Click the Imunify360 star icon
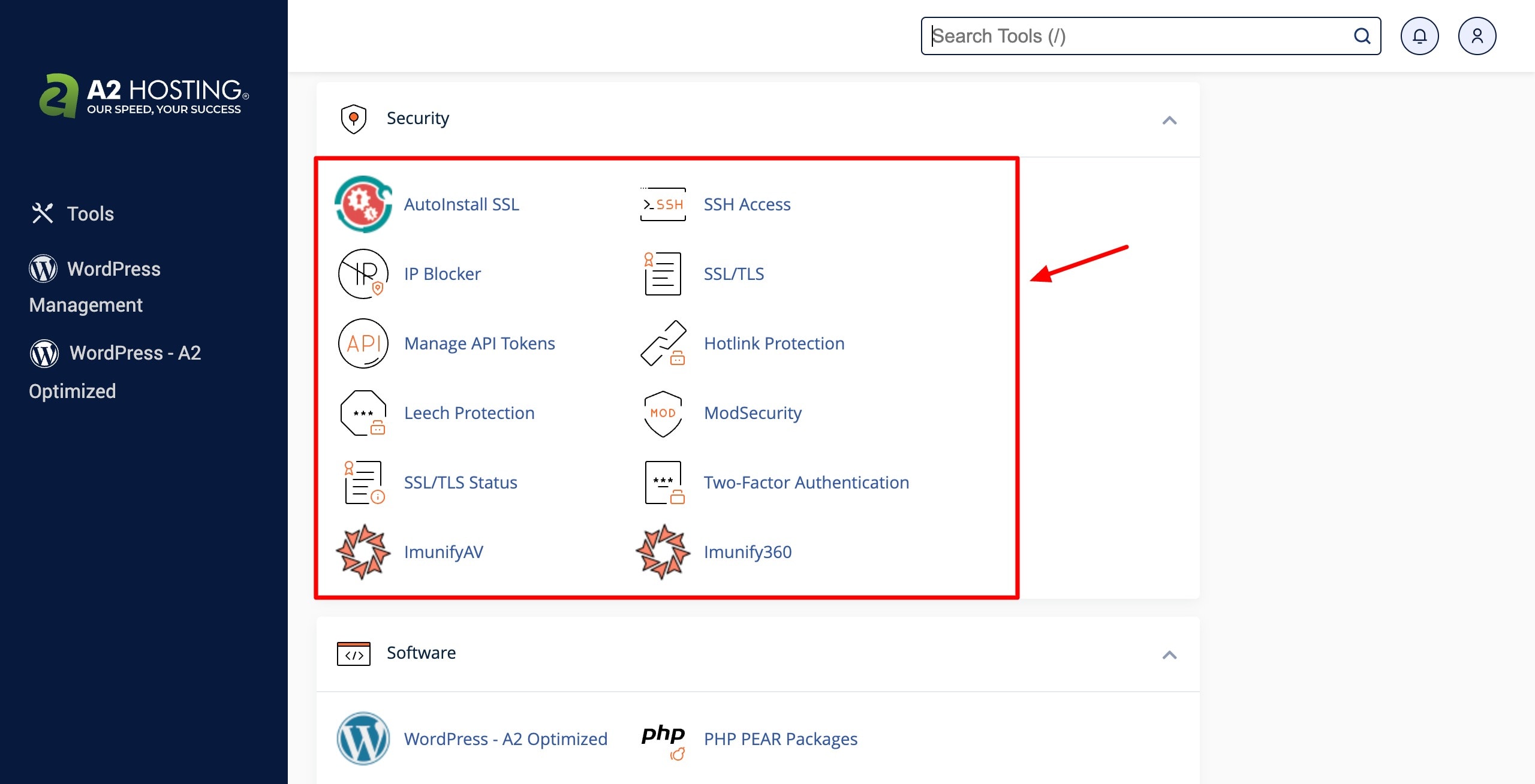The image size is (1535, 784). tap(663, 552)
